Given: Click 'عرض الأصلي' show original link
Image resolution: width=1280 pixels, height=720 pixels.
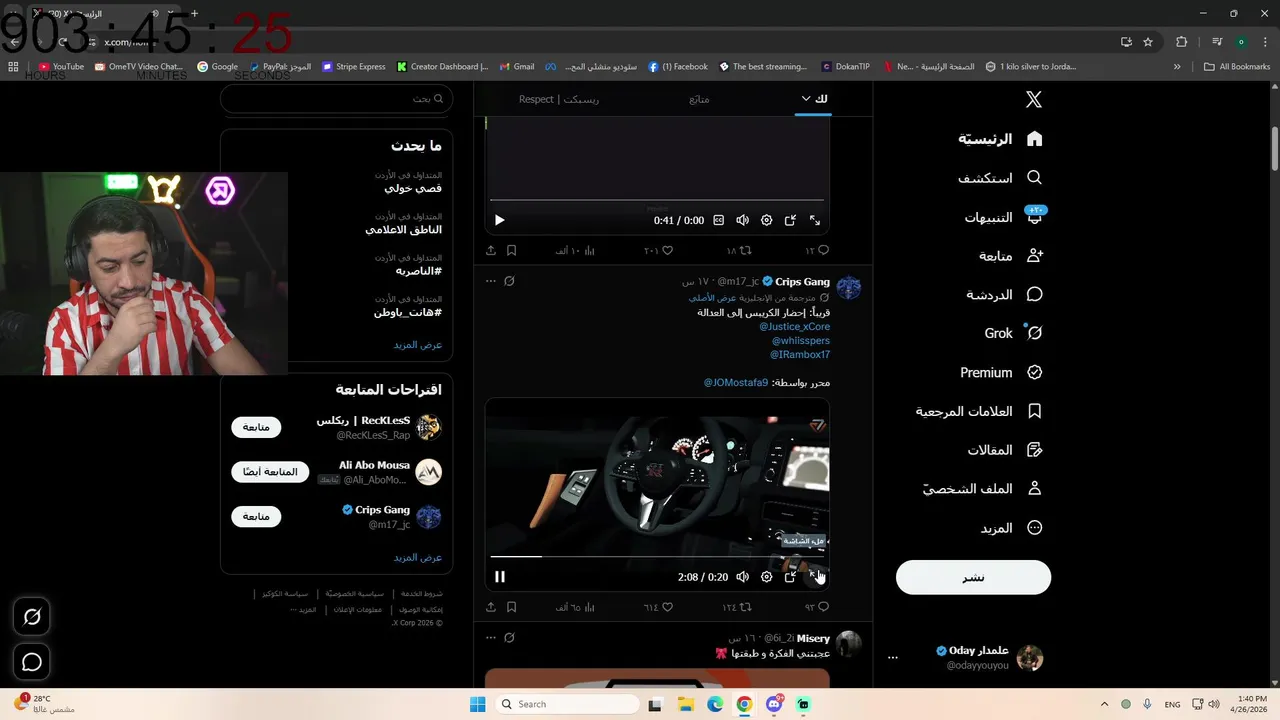Looking at the screenshot, I should point(712,298).
